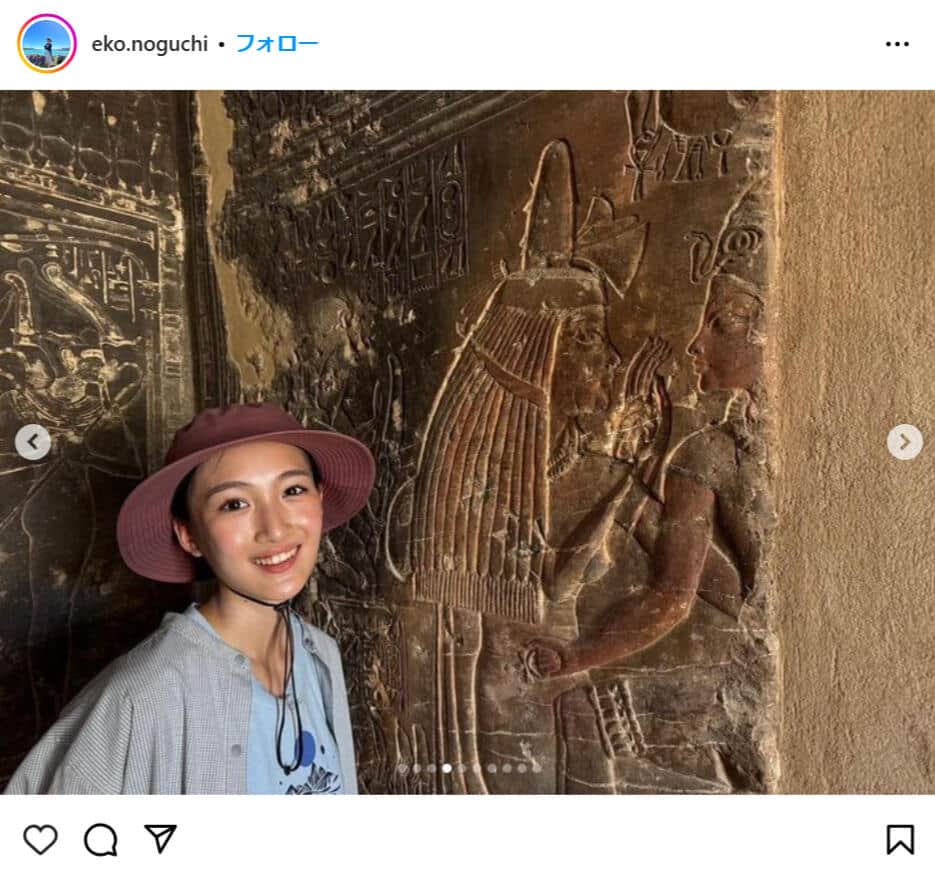Select the highlighted fourth carousel dot

click(x=447, y=768)
